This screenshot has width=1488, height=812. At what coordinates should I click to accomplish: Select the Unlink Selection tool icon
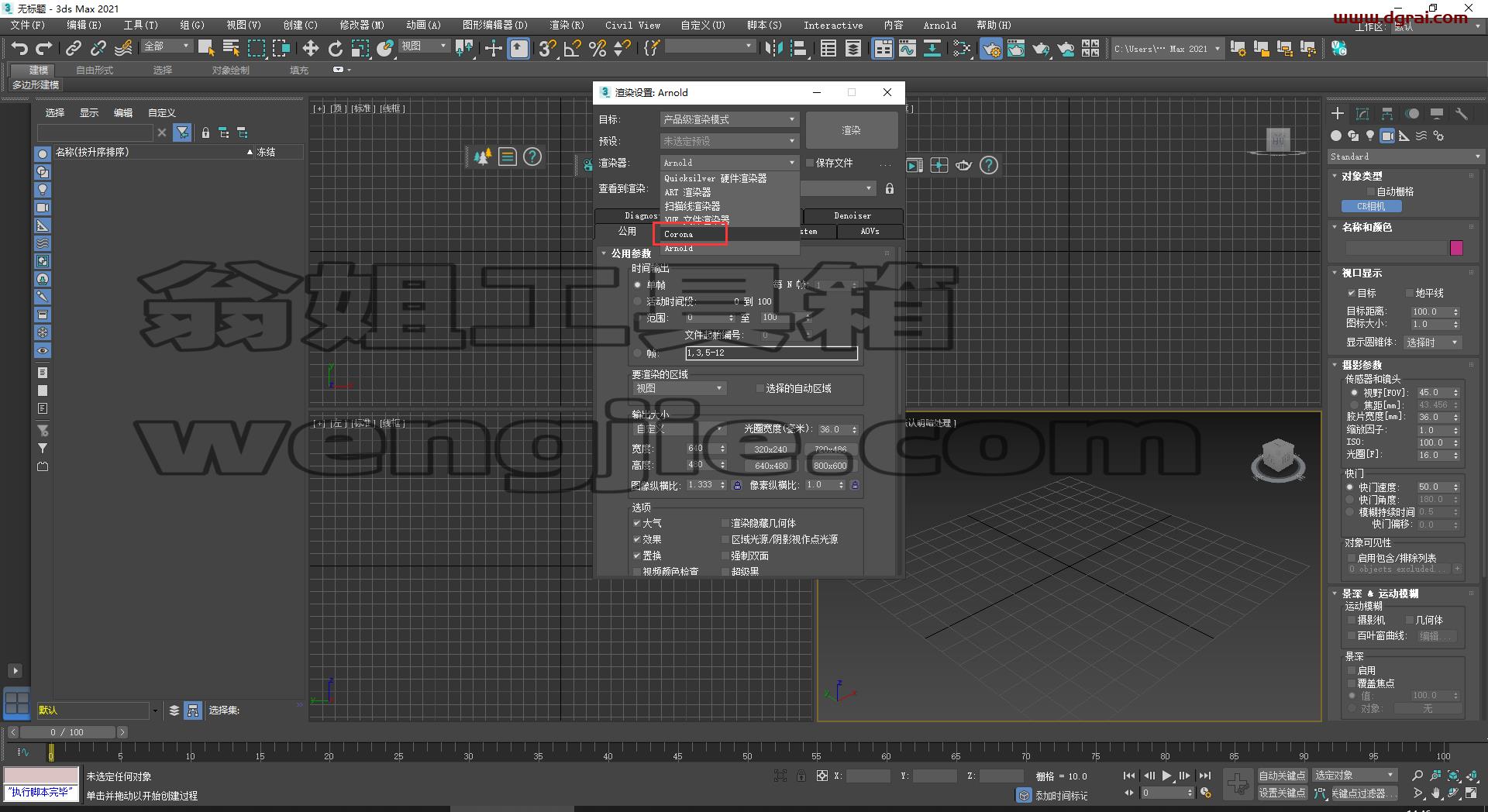point(98,48)
